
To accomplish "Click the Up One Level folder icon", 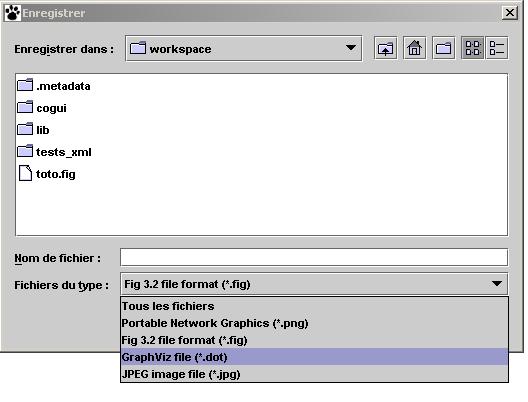I will (386, 48).
